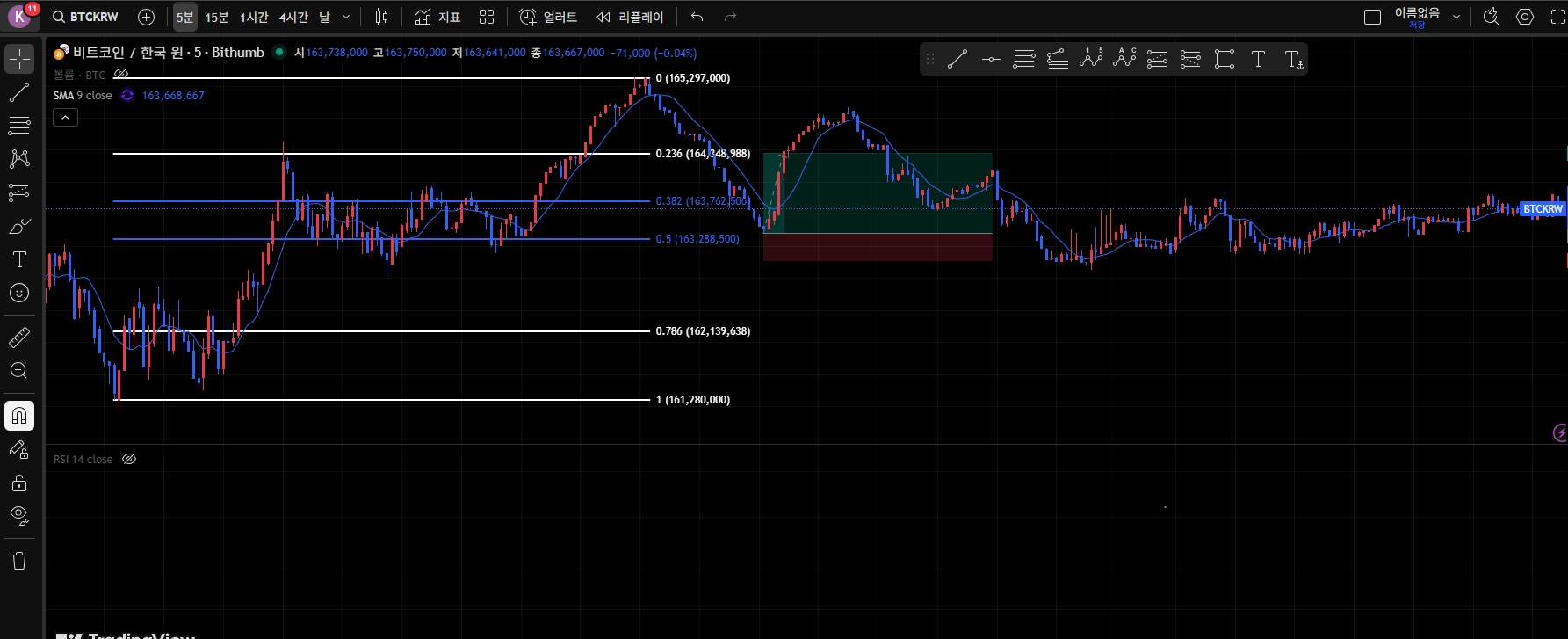This screenshot has height=639, width=1568.
Task: Open the user profile avatar menu
Action: coord(19,17)
